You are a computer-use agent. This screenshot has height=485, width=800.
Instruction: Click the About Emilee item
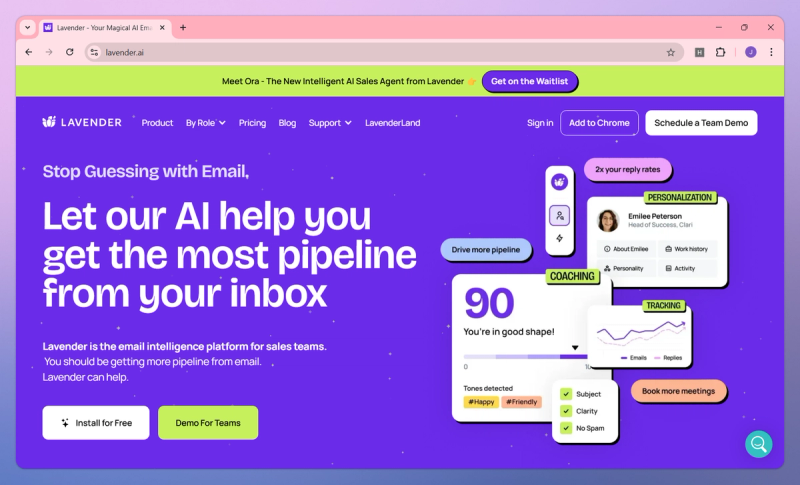tap(626, 249)
